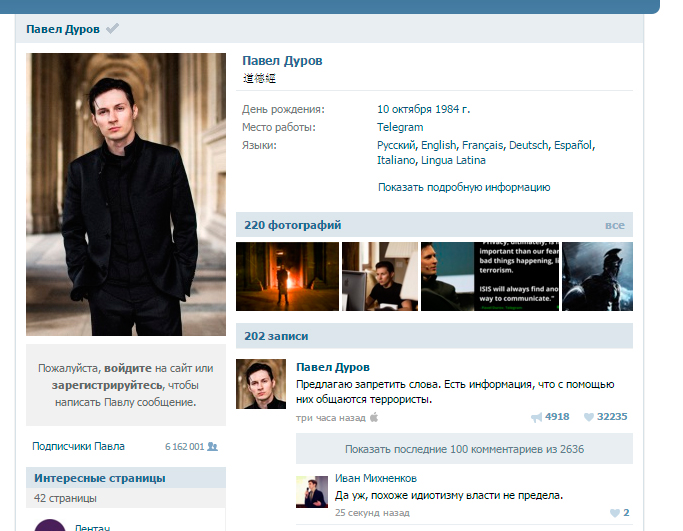This screenshot has width=683, height=531.
Task: Expand Показать подробную информацию
Action: [x=464, y=187]
